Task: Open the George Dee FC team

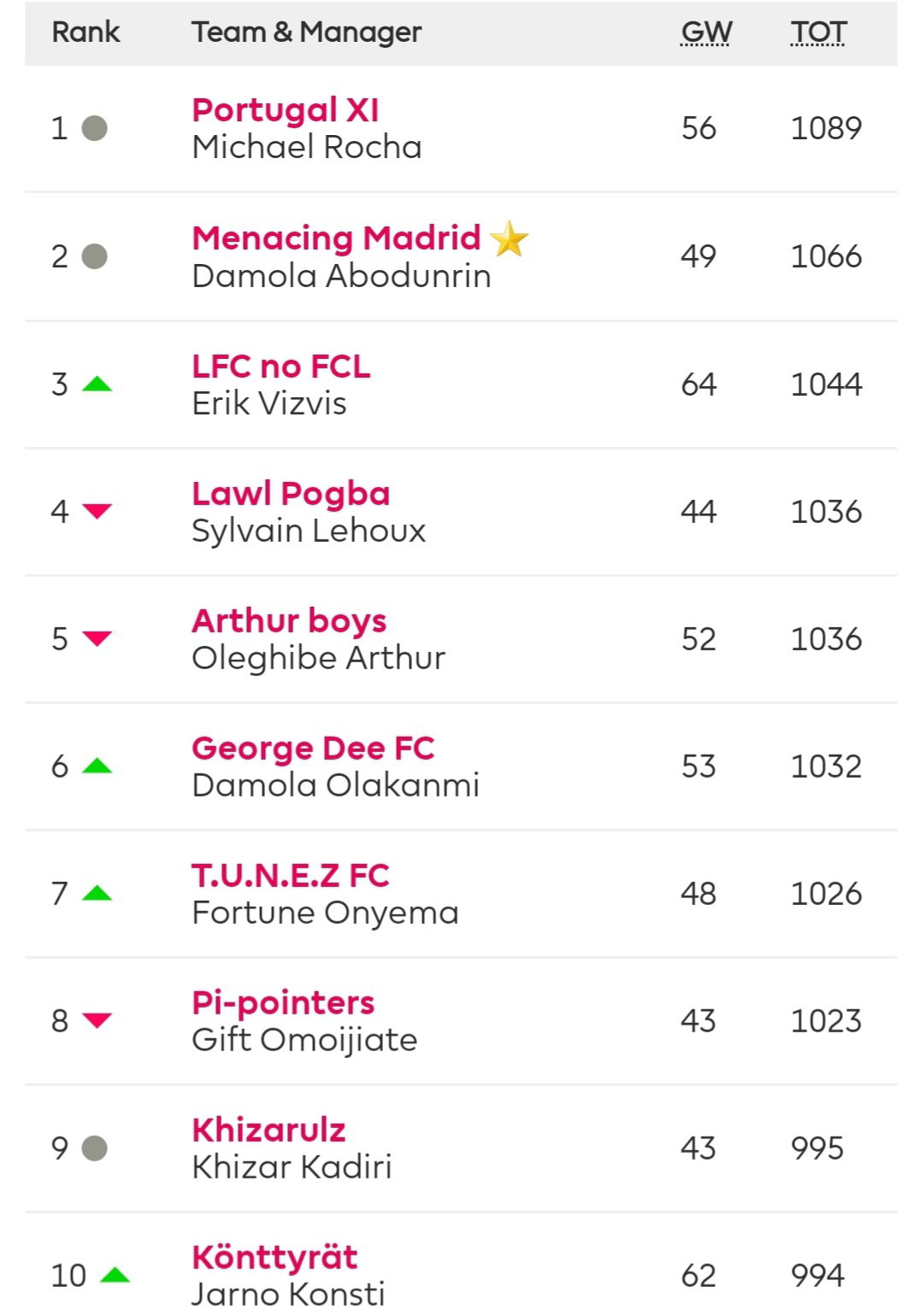Action: click(314, 749)
